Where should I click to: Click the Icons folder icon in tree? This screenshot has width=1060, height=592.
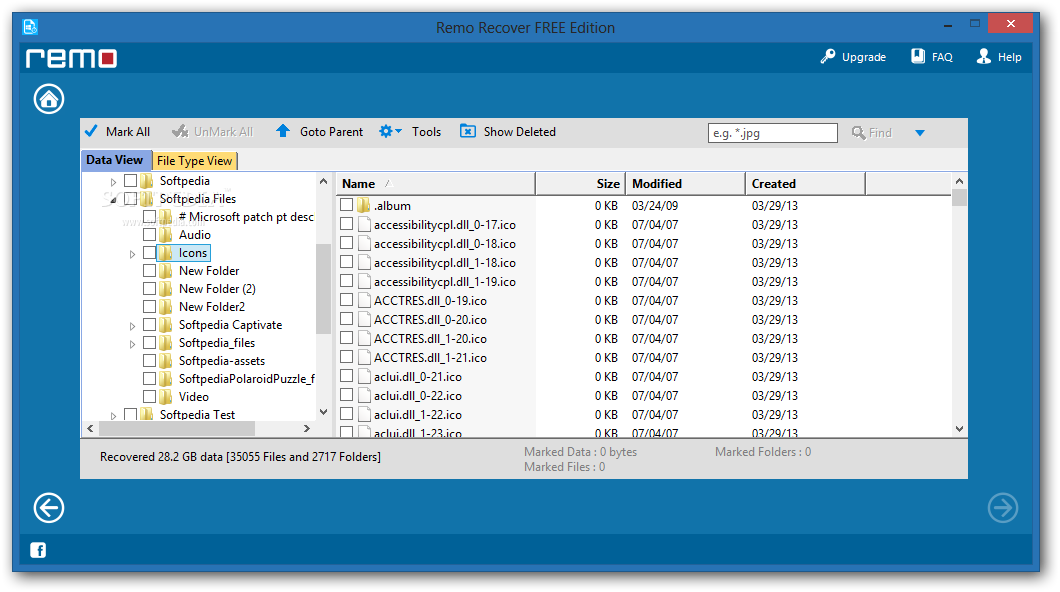pos(166,253)
